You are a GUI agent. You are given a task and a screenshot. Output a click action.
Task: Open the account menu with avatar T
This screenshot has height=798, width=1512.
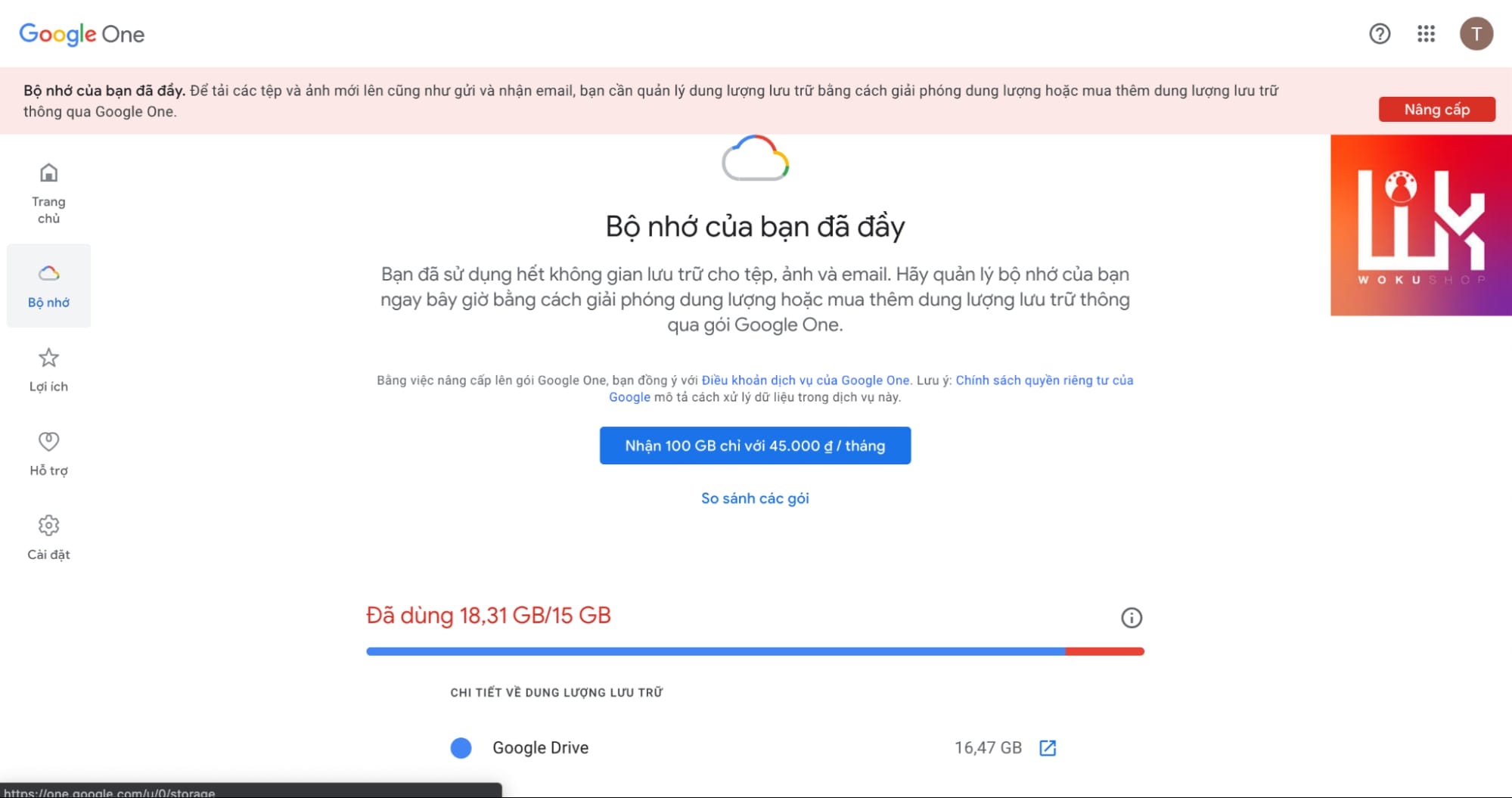pyautogui.click(x=1476, y=34)
